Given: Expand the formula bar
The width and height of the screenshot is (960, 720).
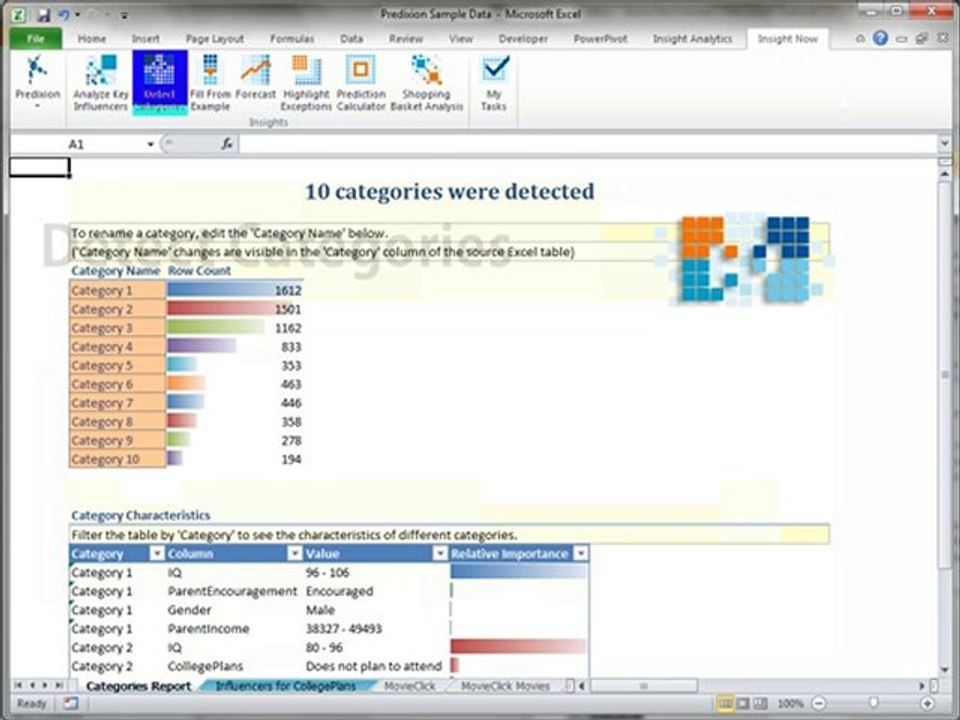Looking at the screenshot, I should [x=944, y=144].
